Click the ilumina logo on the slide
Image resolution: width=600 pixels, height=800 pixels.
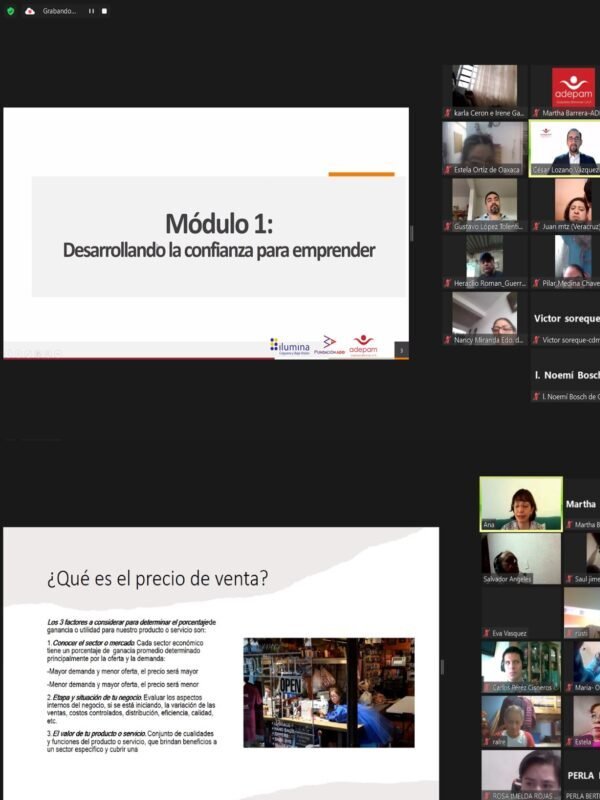coord(290,346)
